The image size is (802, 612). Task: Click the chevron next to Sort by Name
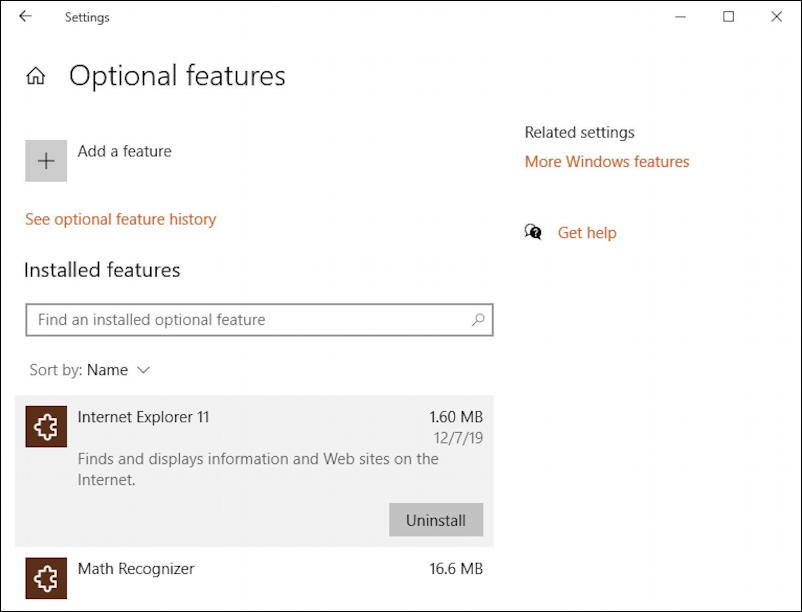click(x=144, y=370)
